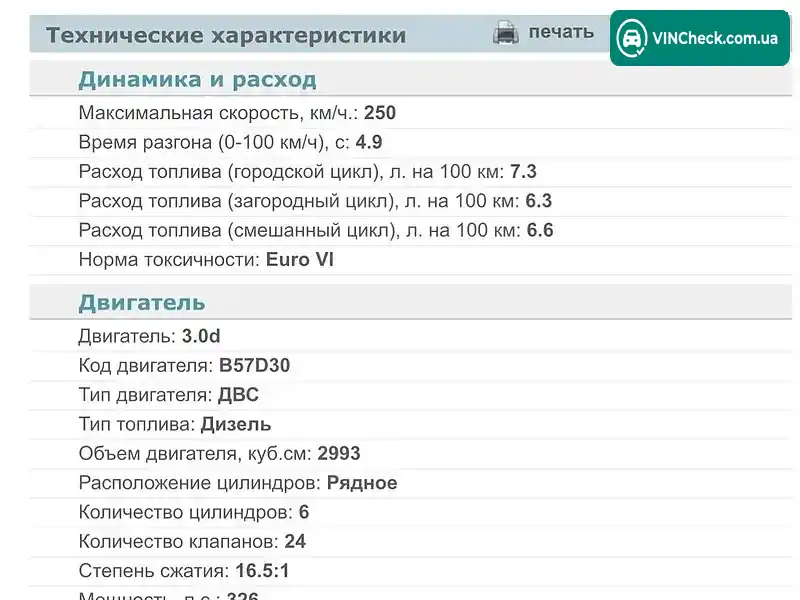Select the Расположение цилиндров Рядное row

tap(411, 483)
